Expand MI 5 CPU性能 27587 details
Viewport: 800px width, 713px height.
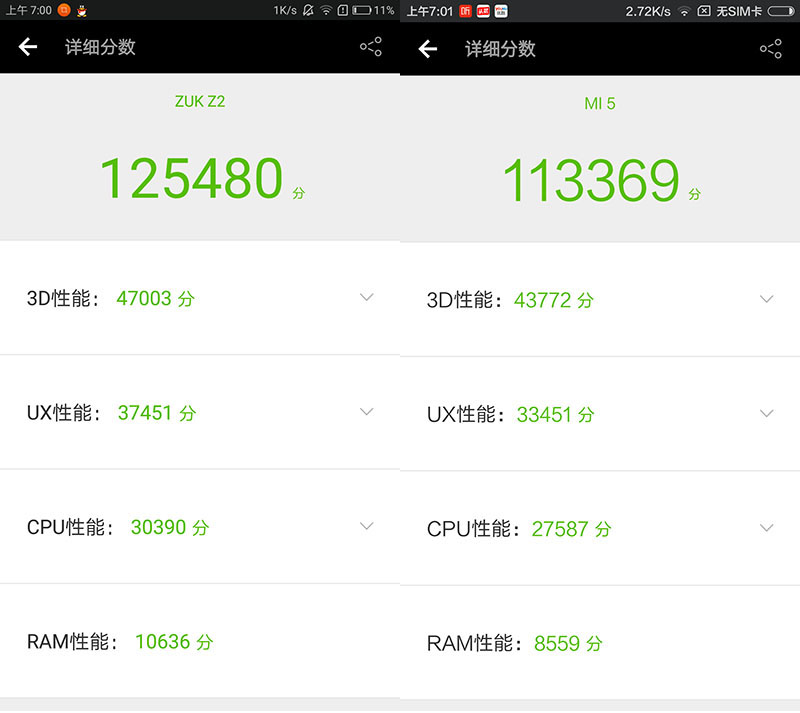point(767,528)
